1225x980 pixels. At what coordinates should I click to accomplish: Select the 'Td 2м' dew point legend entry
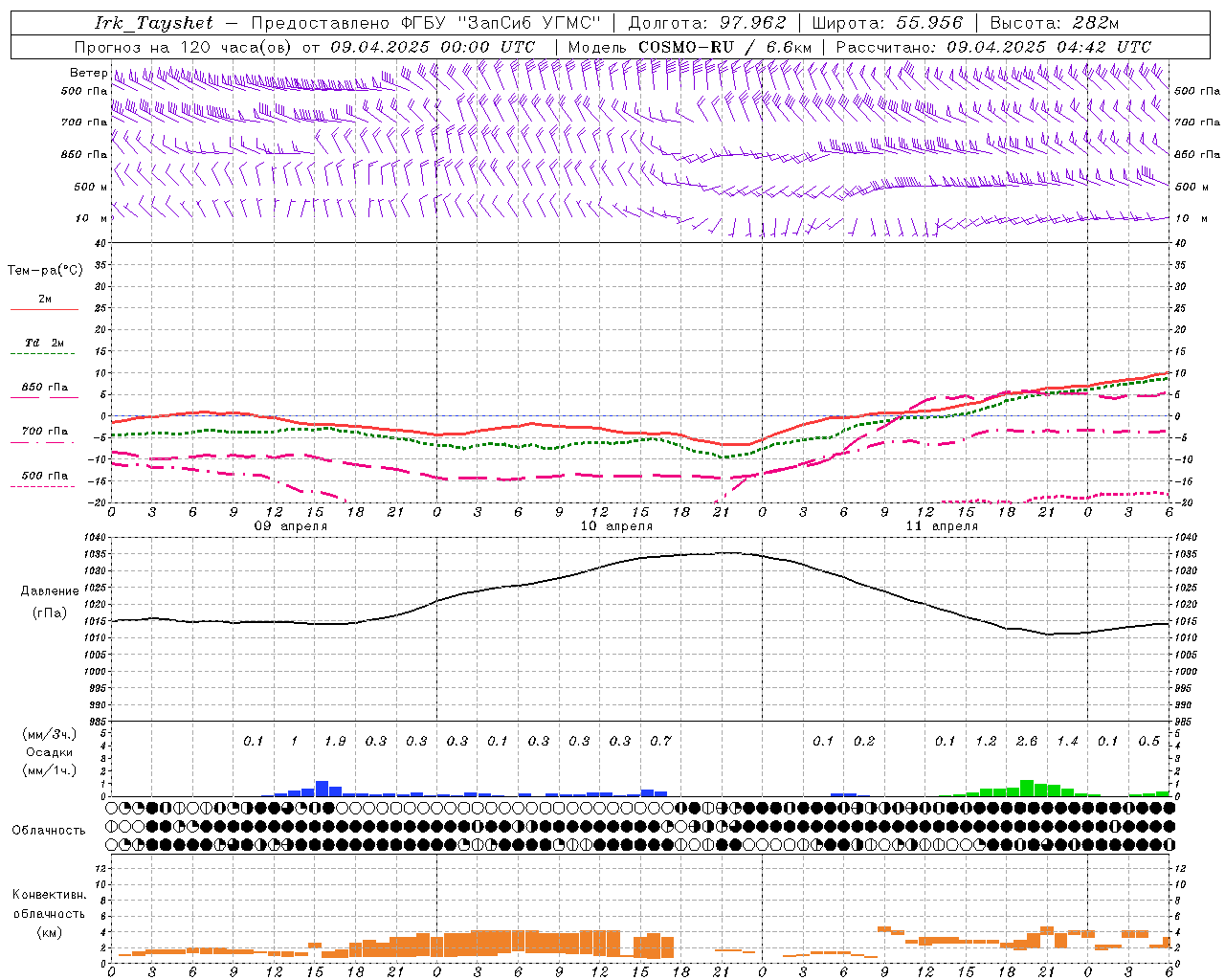click(45, 343)
